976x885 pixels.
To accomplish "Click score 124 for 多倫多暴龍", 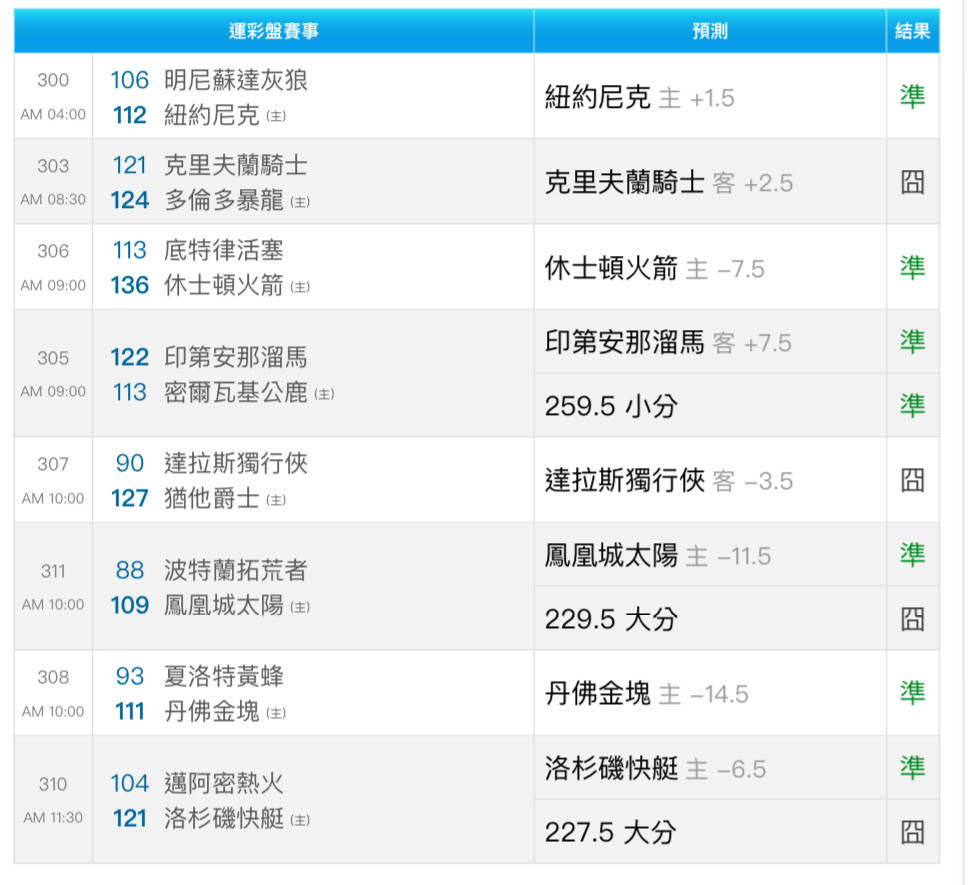I will pyautogui.click(x=129, y=200).
